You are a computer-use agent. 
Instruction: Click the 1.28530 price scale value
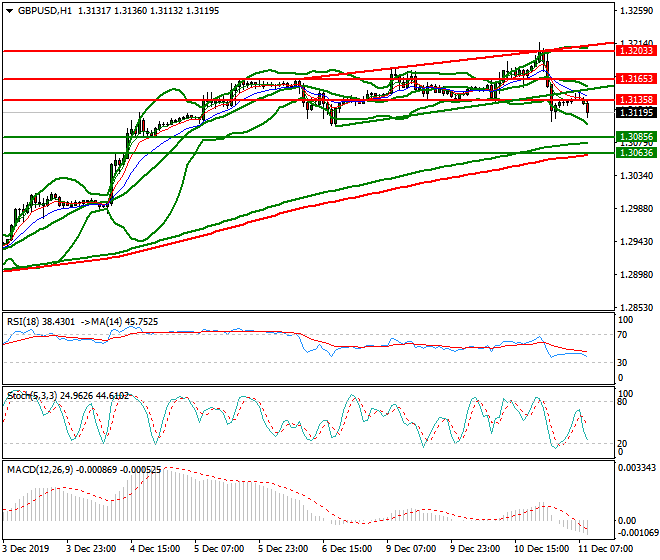[x=637, y=308]
